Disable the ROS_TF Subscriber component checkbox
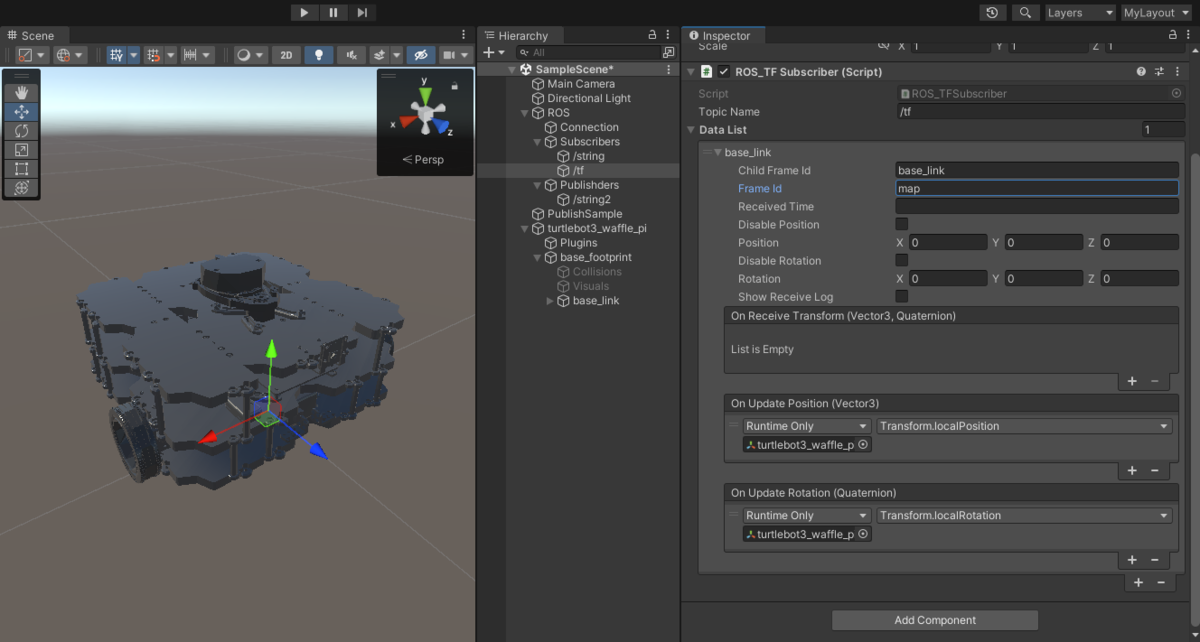Image resolution: width=1200 pixels, height=642 pixels. (x=724, y=72)
